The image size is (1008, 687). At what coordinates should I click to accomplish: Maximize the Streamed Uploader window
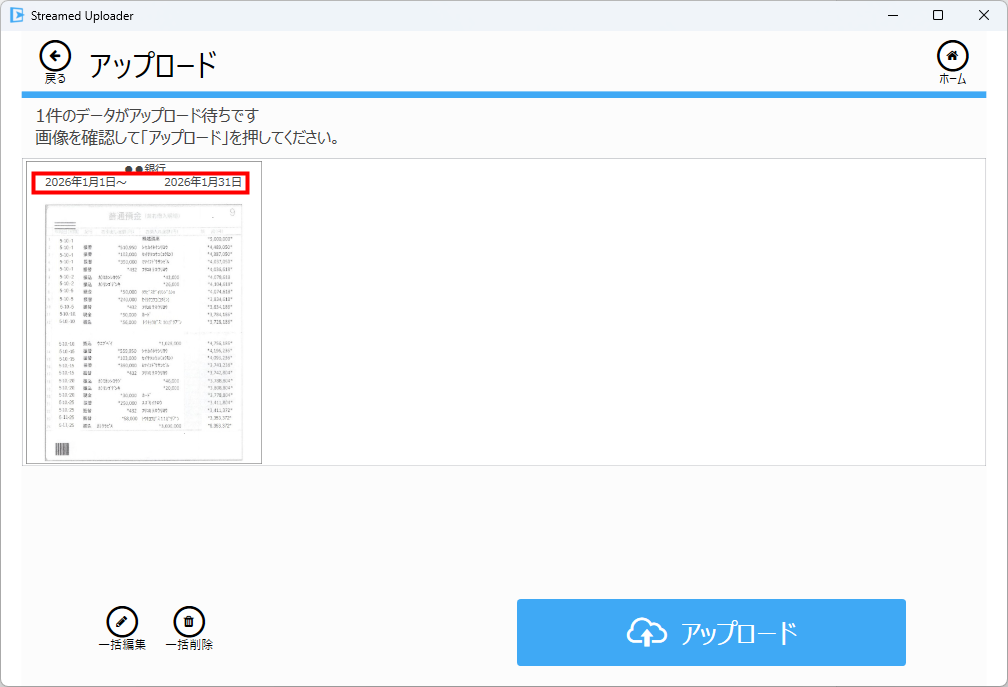(x=937, y=16)
